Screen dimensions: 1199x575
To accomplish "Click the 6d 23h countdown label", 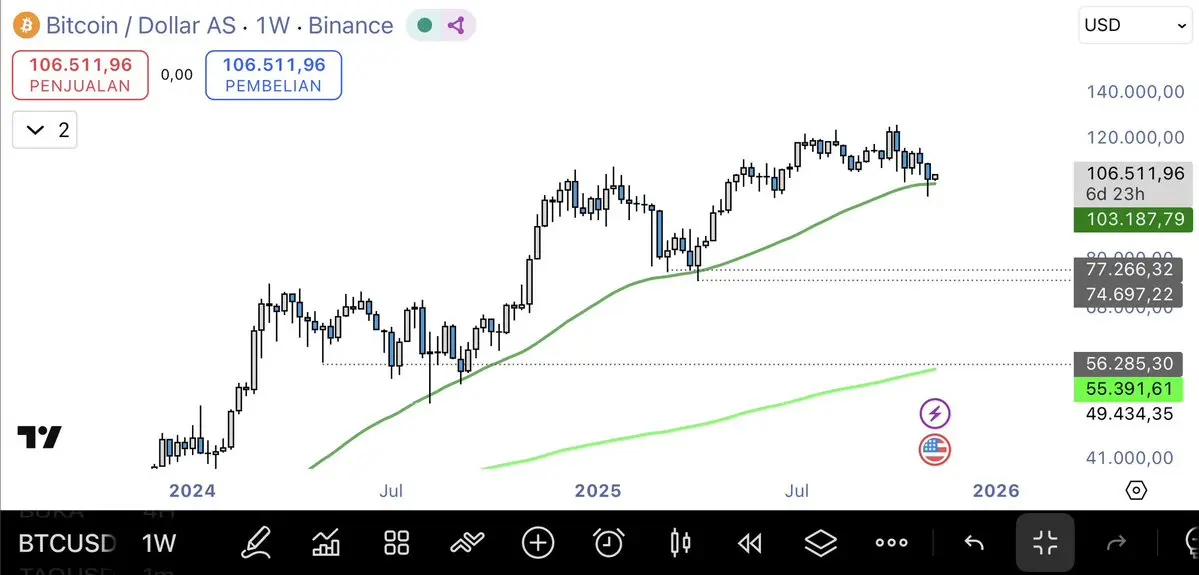I will [x=1114, y=194].
